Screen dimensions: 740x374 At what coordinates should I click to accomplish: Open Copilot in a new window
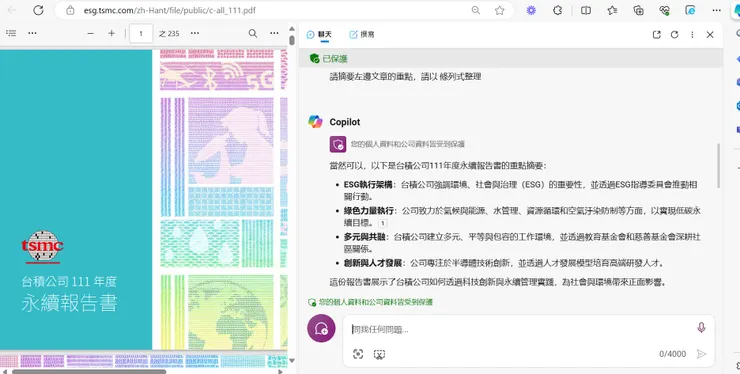(656, 34)
